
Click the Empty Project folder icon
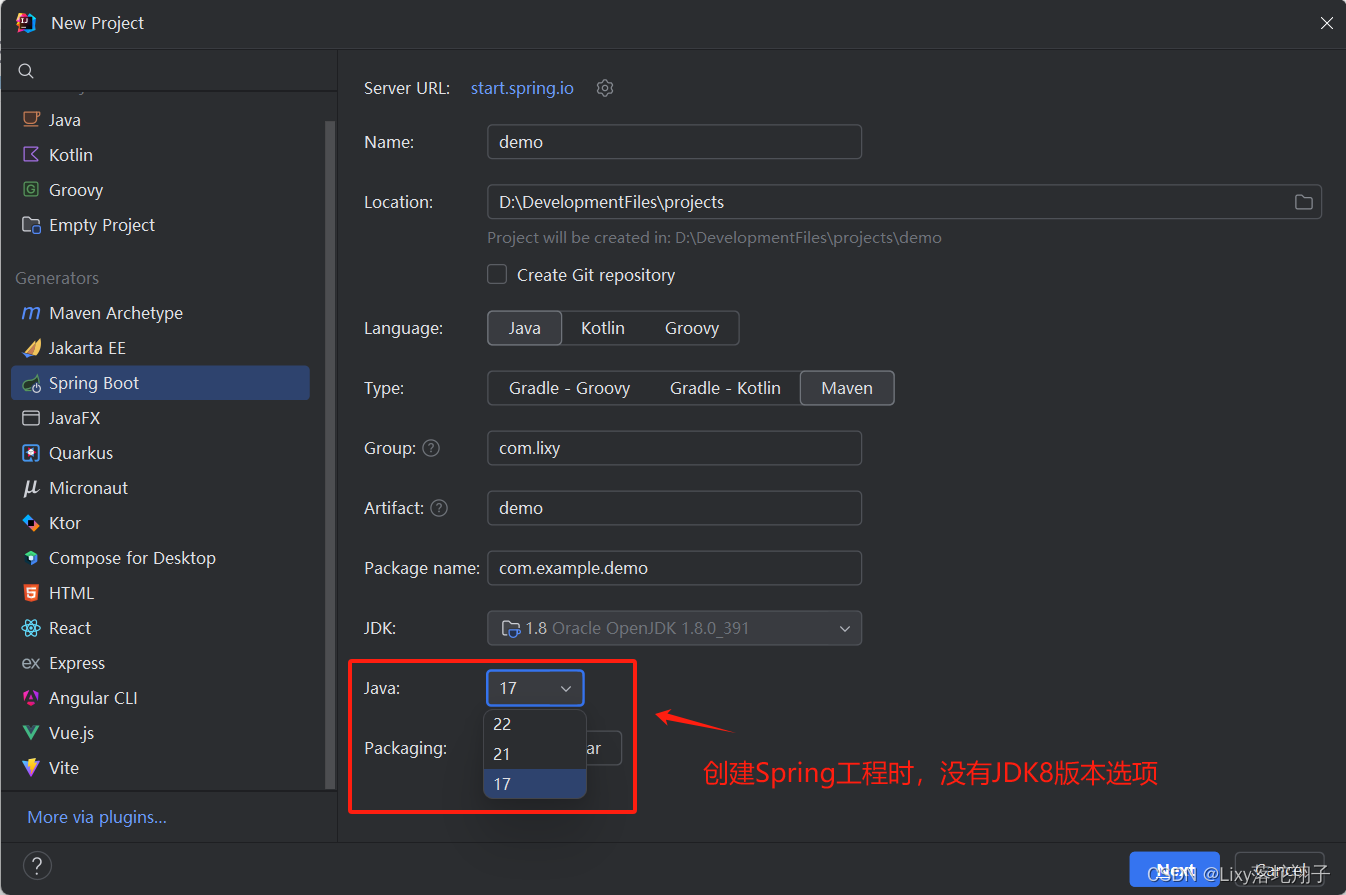[x=31, y=225]
